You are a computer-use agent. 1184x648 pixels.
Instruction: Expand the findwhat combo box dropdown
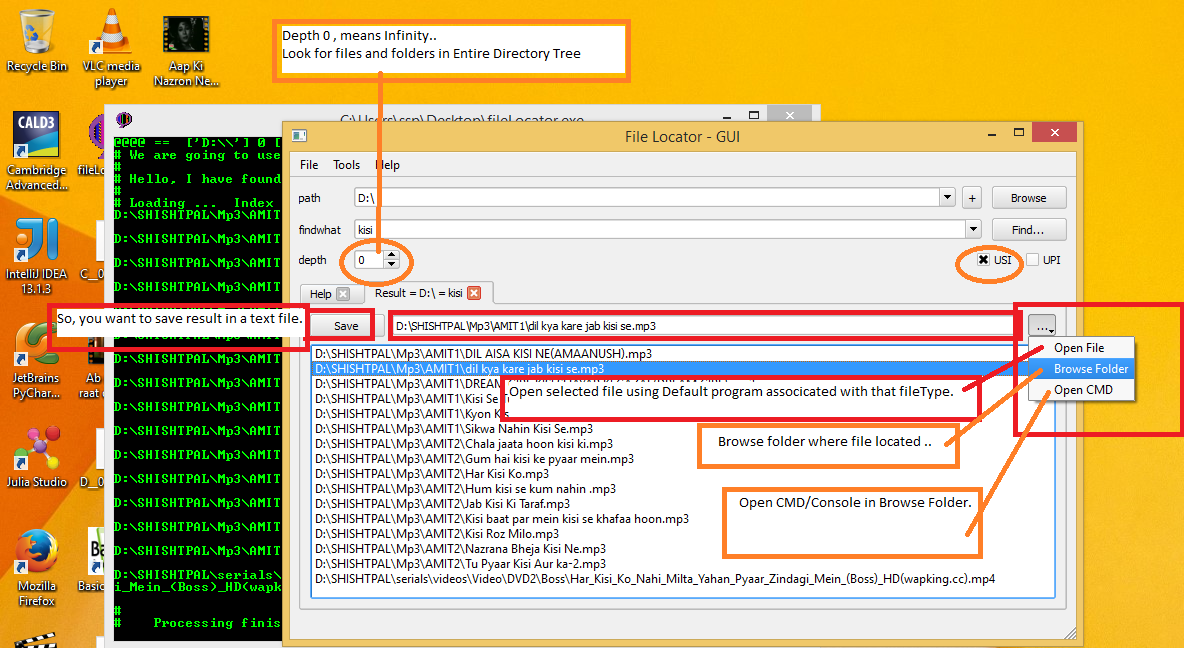click(x=973, y=230)
